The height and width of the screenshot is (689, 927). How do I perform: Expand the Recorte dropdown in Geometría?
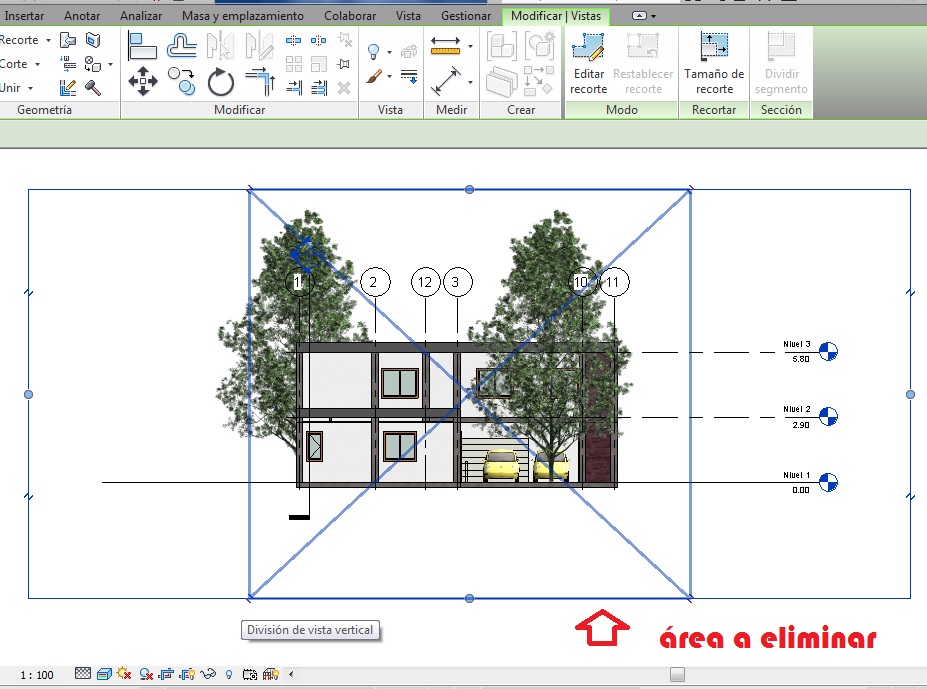(x=48, y=40)
